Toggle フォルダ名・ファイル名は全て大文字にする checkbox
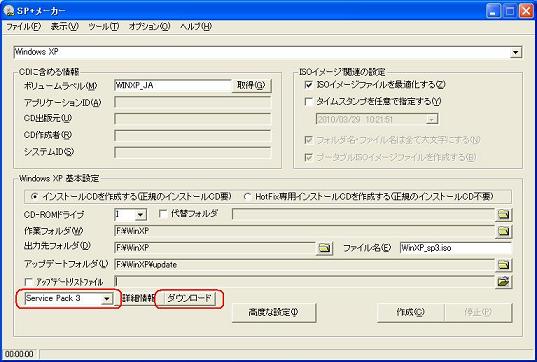537x362 pixels. (x=309, y=140)
